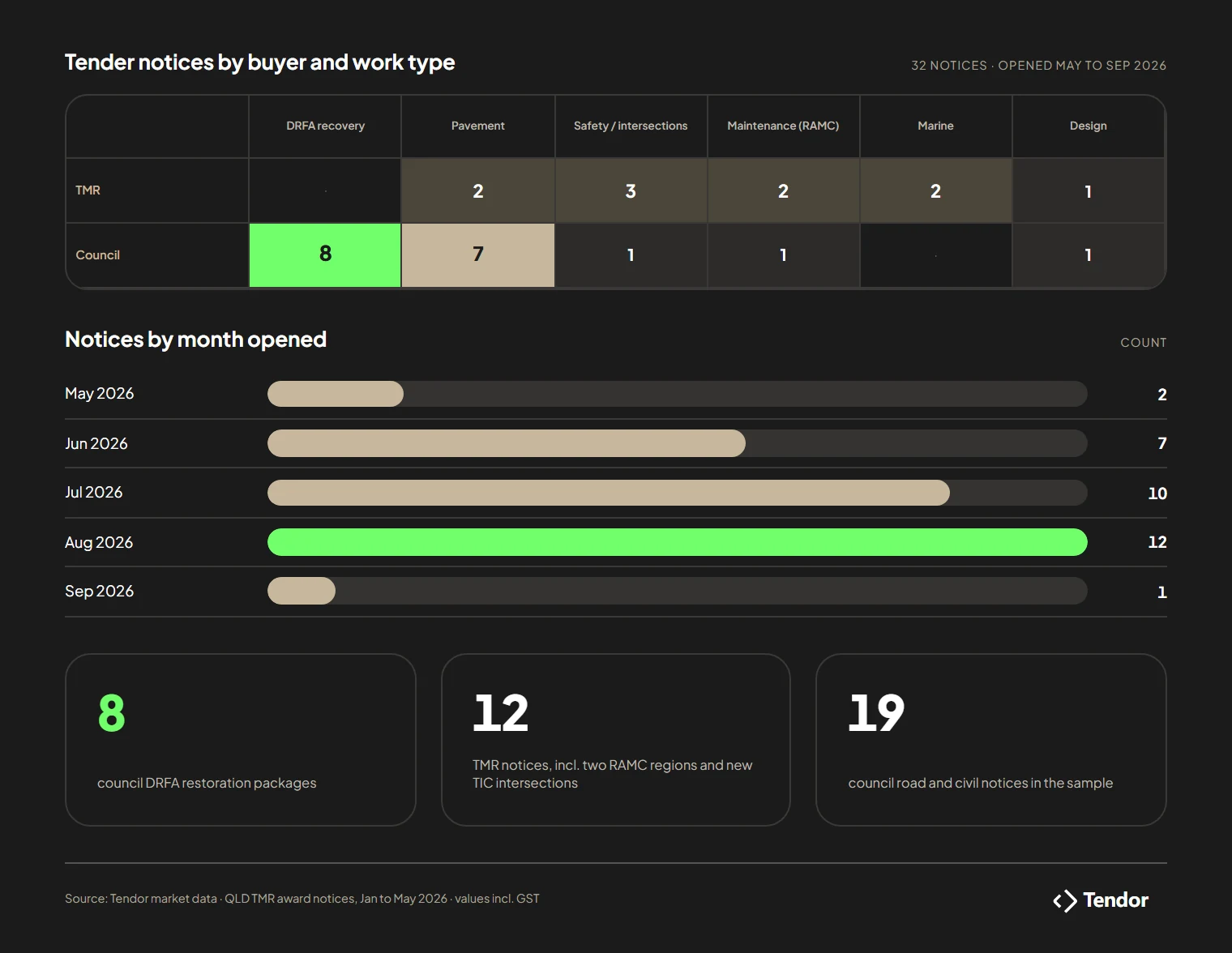Click the Sep 2026 month label
Image resolution: width=1232 pixels, height=953 pixels.
coord(100,592)
